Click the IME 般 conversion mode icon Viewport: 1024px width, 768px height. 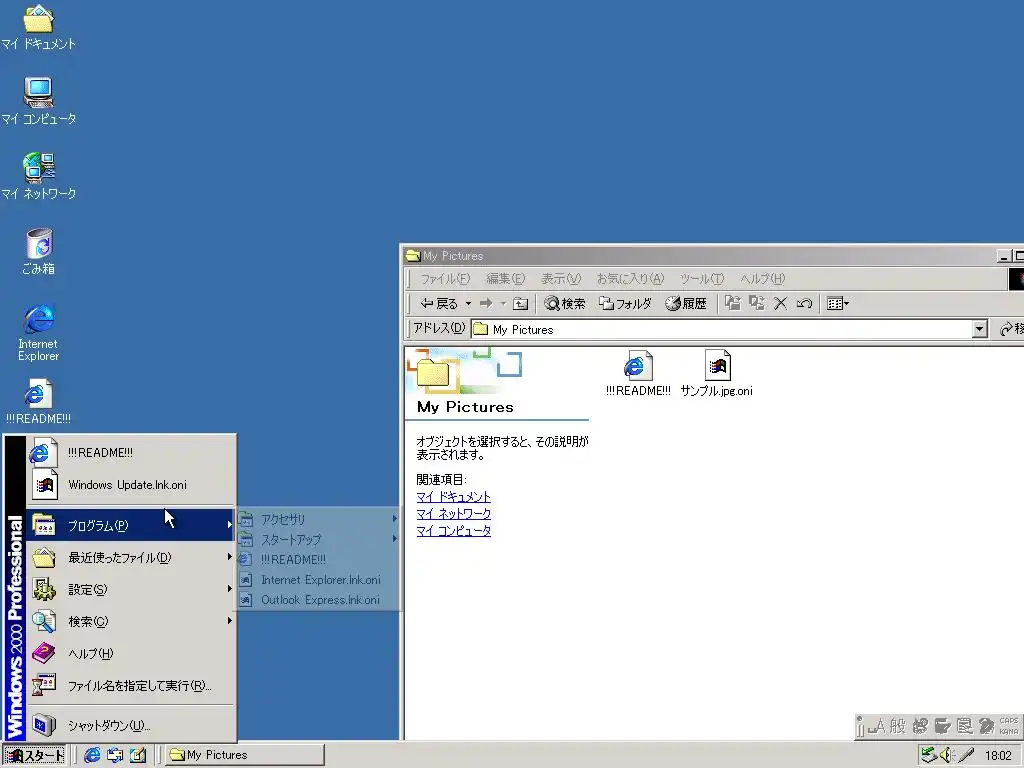898,726
